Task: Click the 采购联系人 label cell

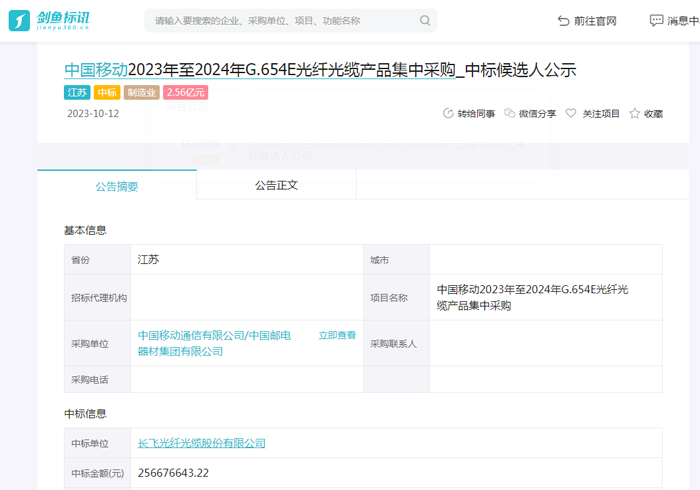Action: pos(396,344)
